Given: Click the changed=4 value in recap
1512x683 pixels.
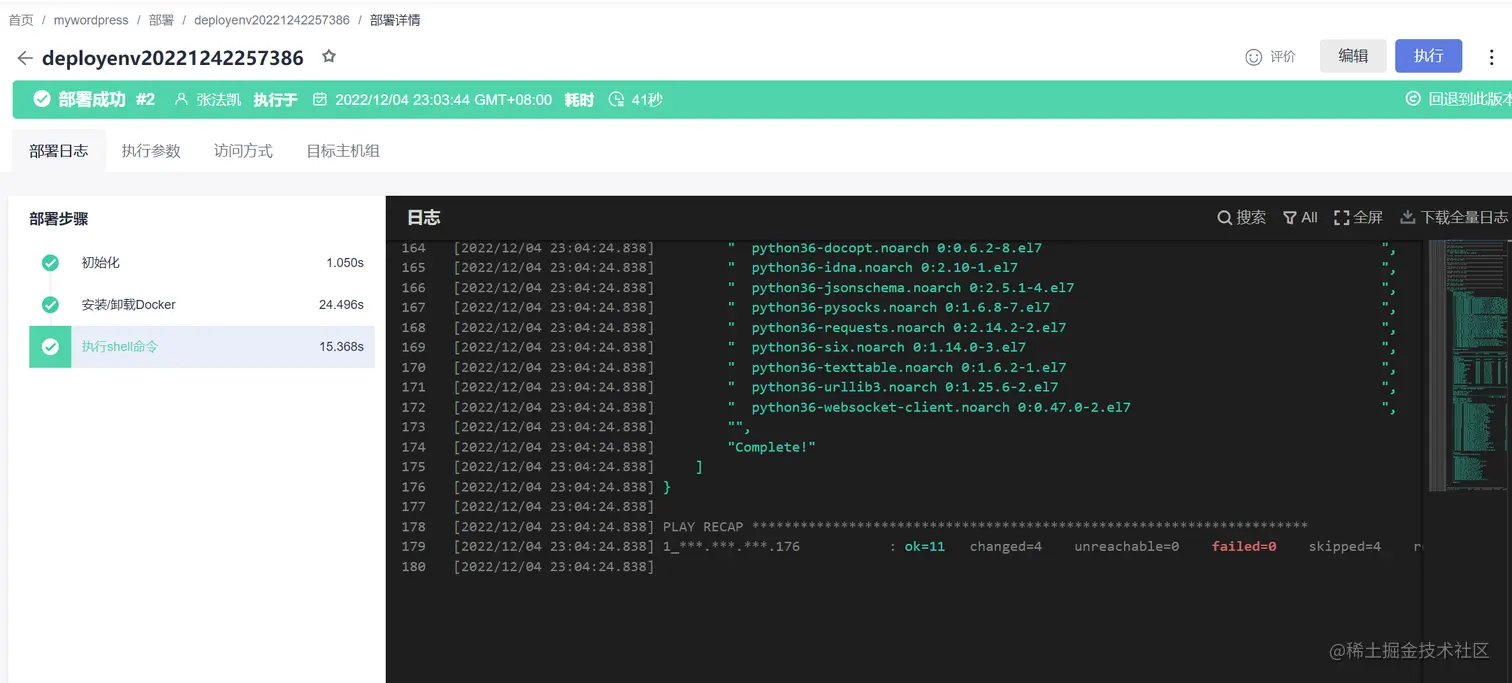Looking at the screenshot, I should tap(1006, 547).
